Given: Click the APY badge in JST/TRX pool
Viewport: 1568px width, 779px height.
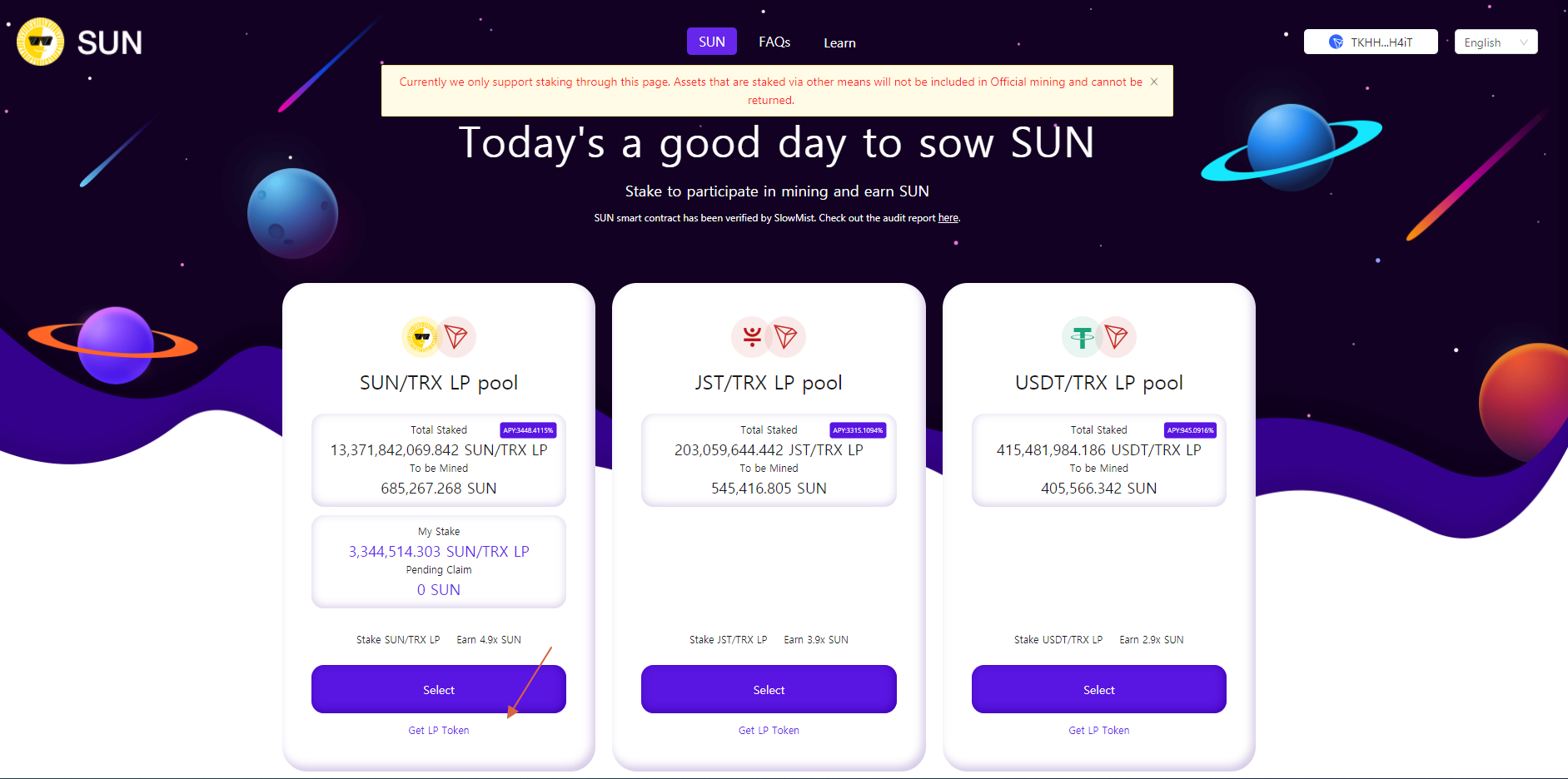Looking at the screenshot, I should click(x=858, y=430).
